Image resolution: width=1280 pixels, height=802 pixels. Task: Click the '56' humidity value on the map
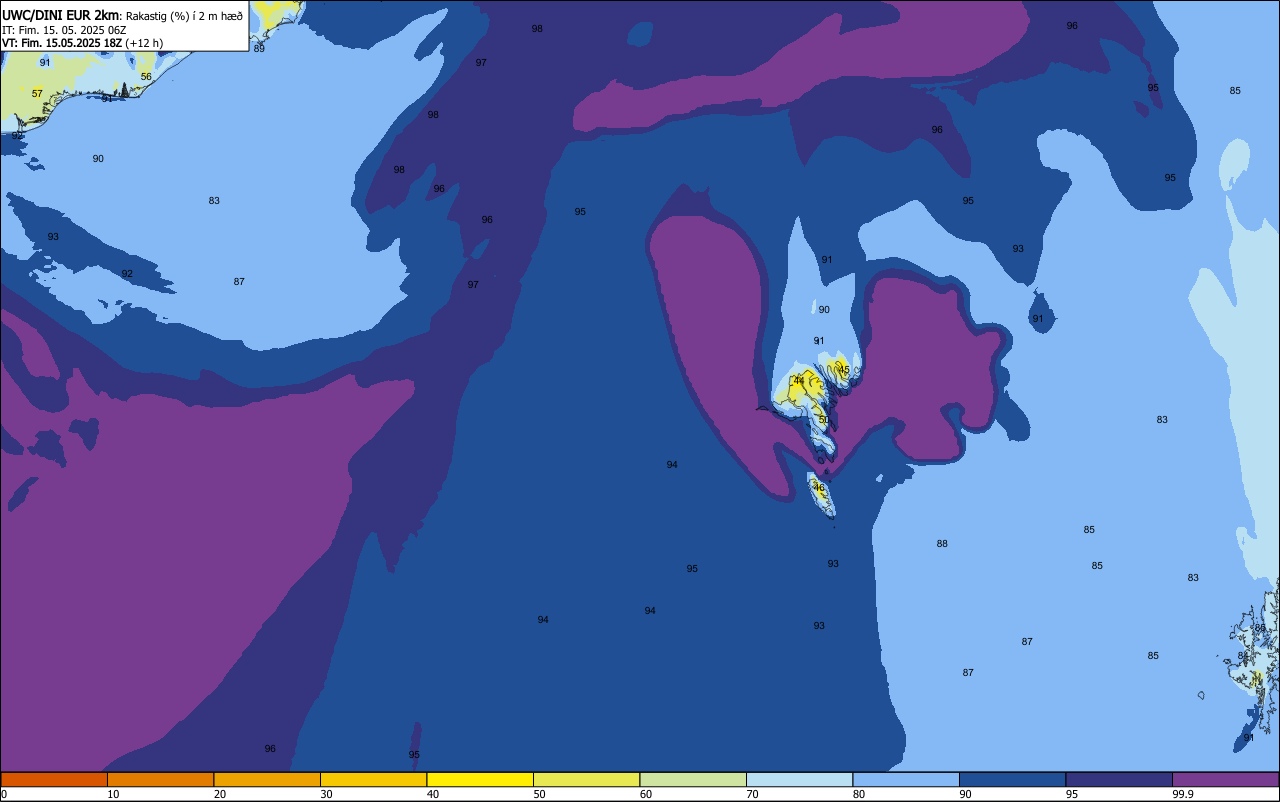pyautogui.click(x=146, y=77)
